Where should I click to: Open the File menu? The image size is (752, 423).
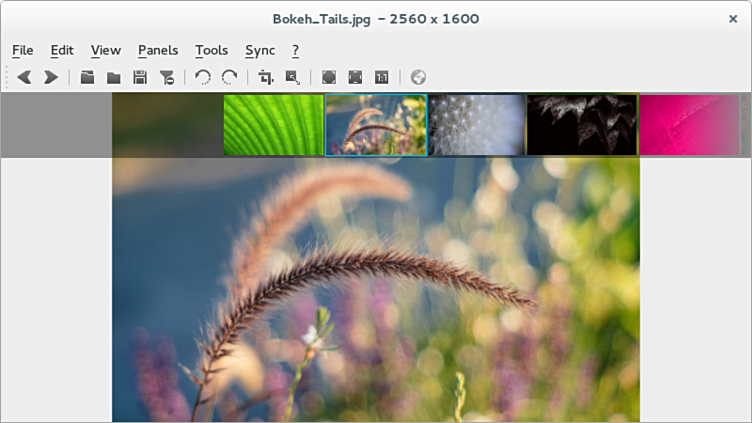22,50
